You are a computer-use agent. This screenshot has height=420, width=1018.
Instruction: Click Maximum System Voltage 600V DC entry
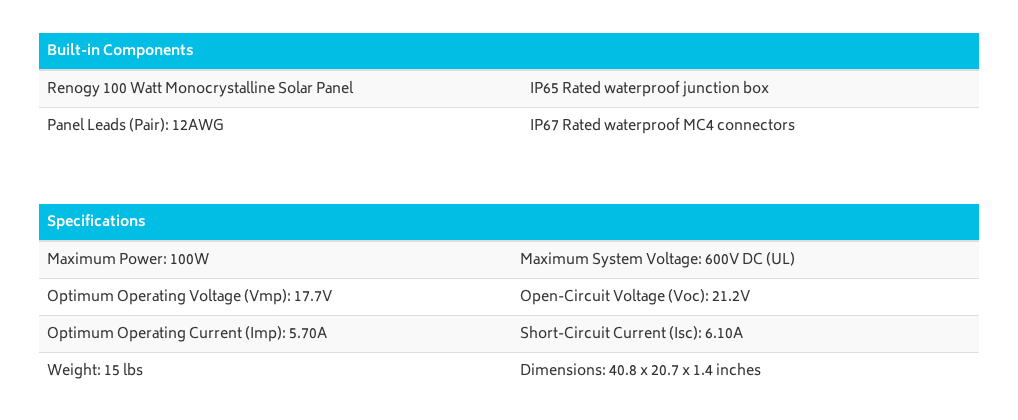[x=657, y=260]
